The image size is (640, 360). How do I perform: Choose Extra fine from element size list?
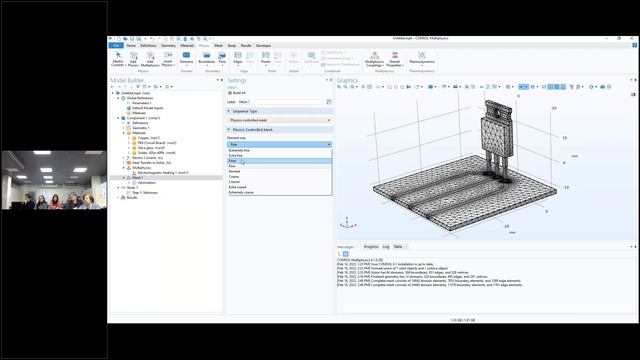[280, 156]
